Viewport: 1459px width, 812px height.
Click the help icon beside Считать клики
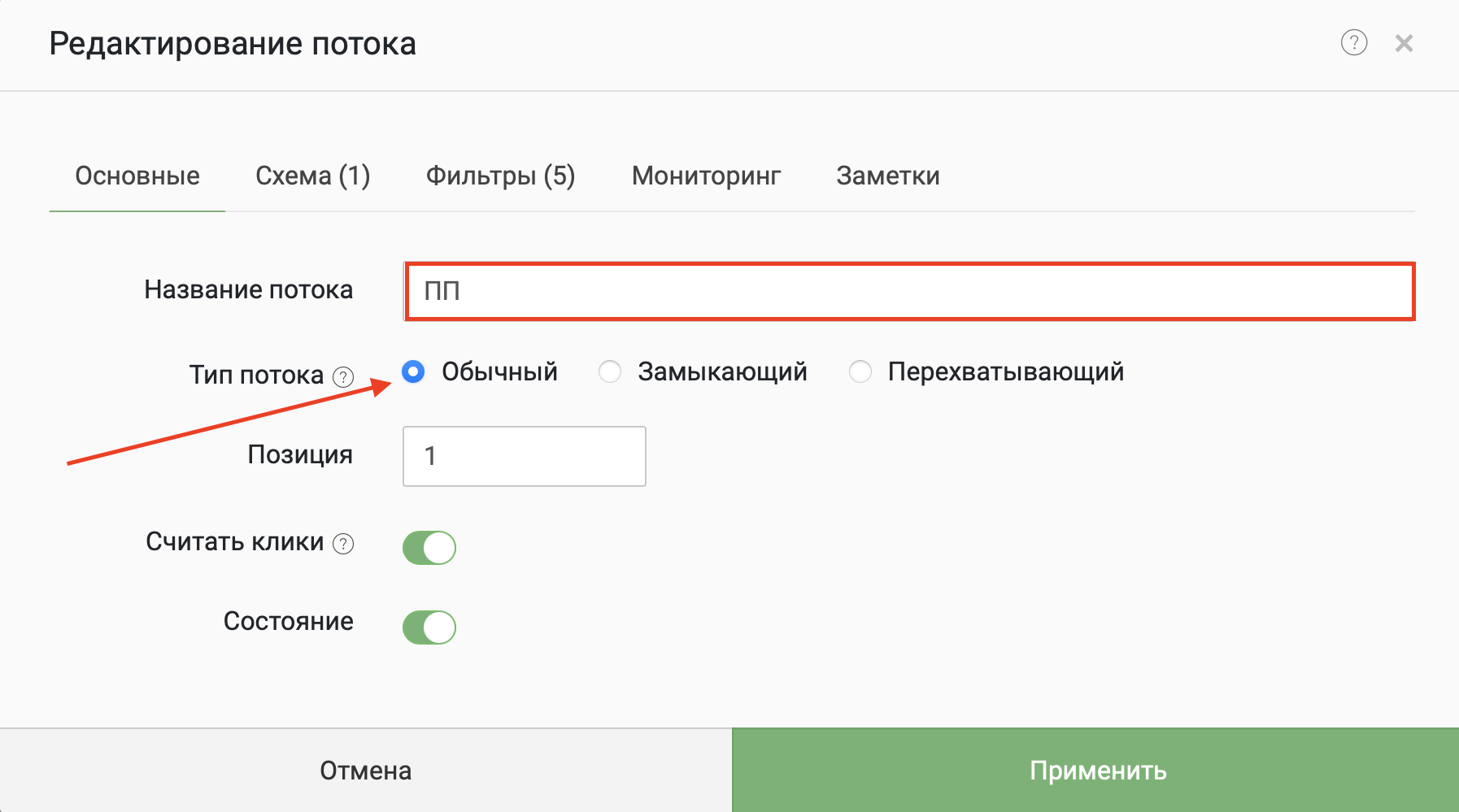pyautogui.click(x=344, y=544)
